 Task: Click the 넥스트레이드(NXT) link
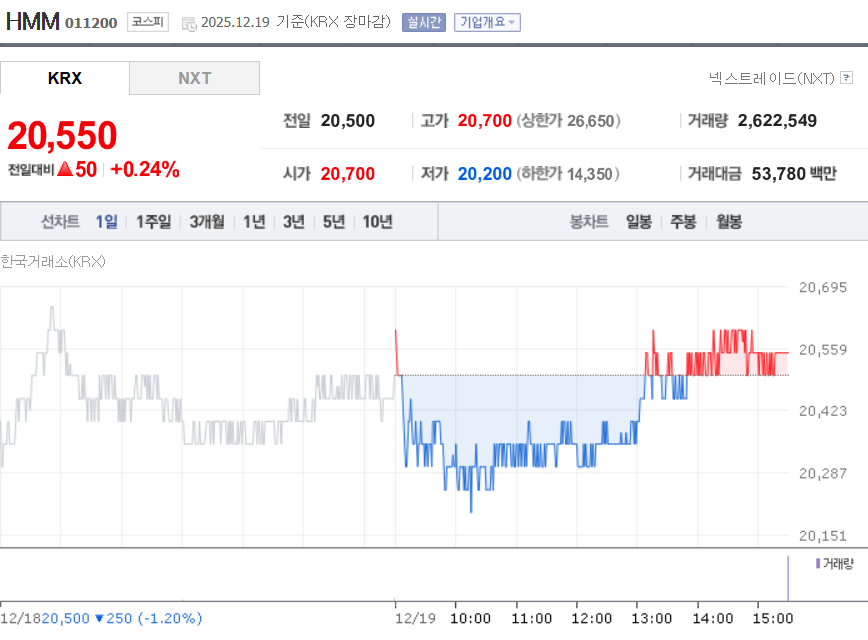click(x=772, y=78)
